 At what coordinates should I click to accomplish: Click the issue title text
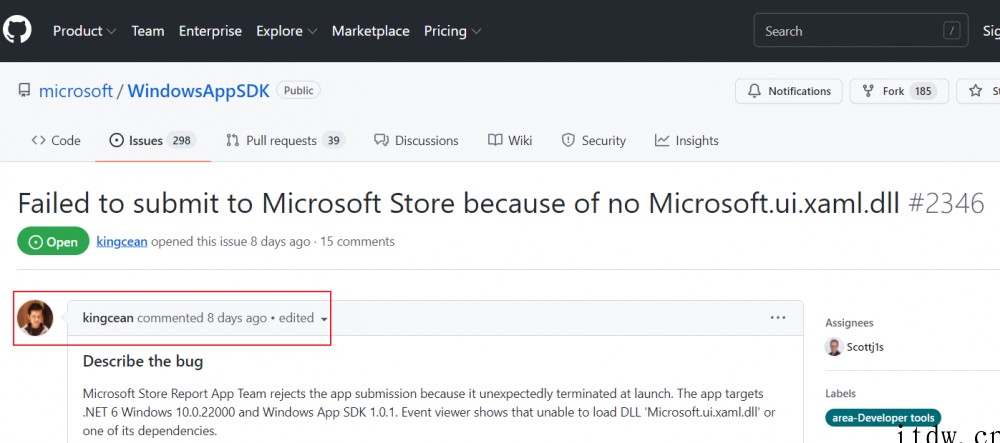click(459, 203)
